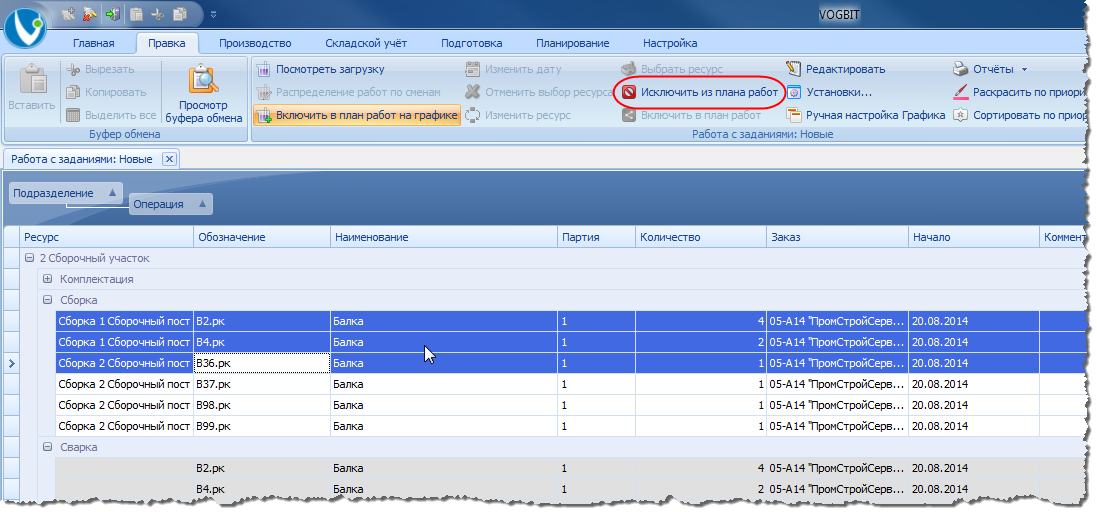Screen dimensions: 1097x512
Task: Click the Копировать icon in ribbon
Action: [73, 92]
